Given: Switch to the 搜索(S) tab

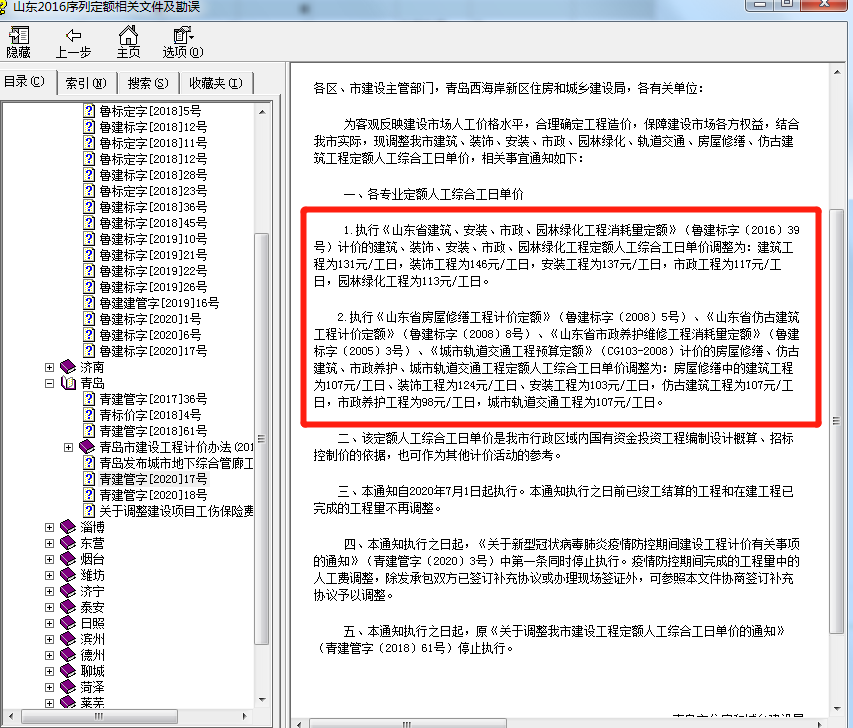Looking at the screenshot, I should [x=148, y=83].
